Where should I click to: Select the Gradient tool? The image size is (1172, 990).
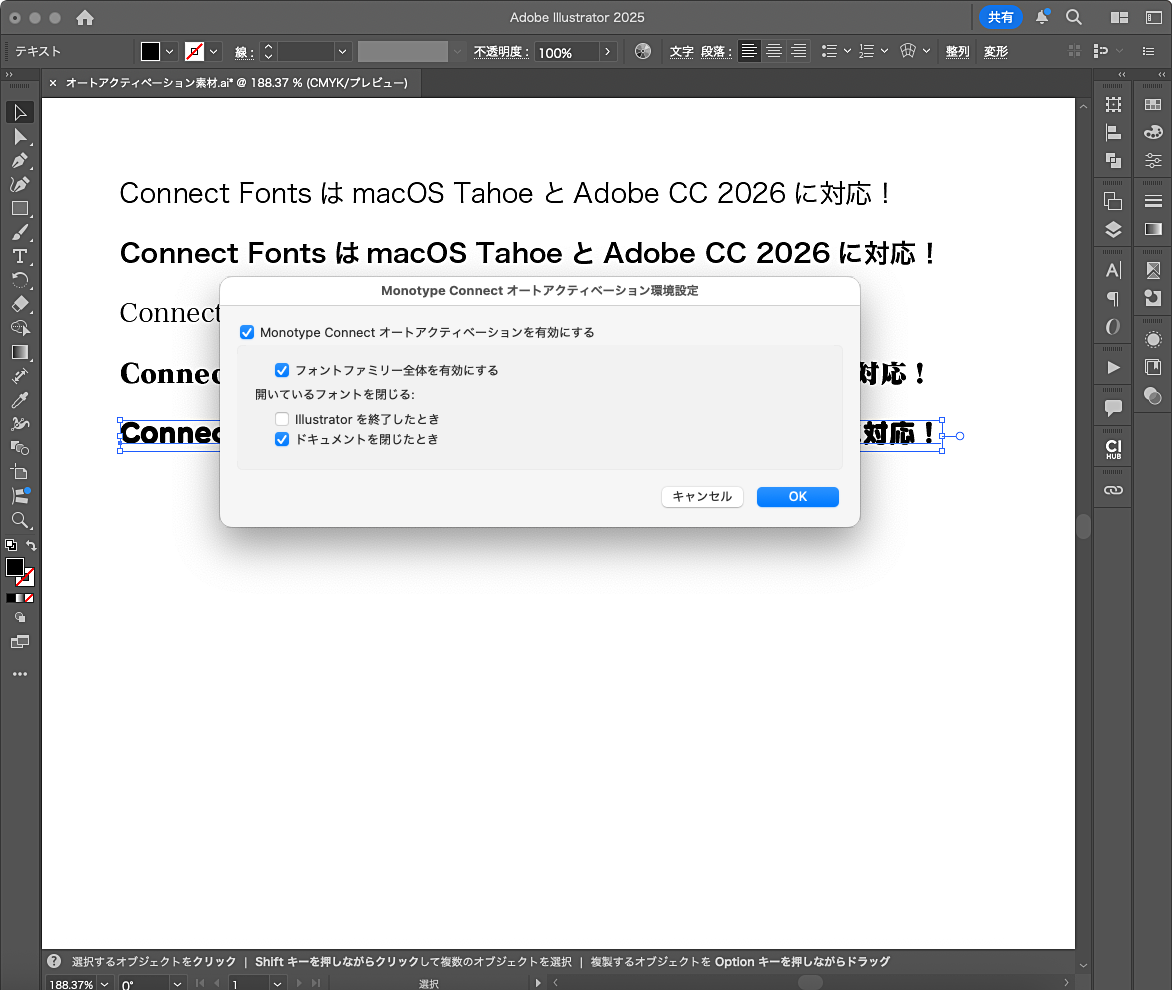tap(20, 352)
